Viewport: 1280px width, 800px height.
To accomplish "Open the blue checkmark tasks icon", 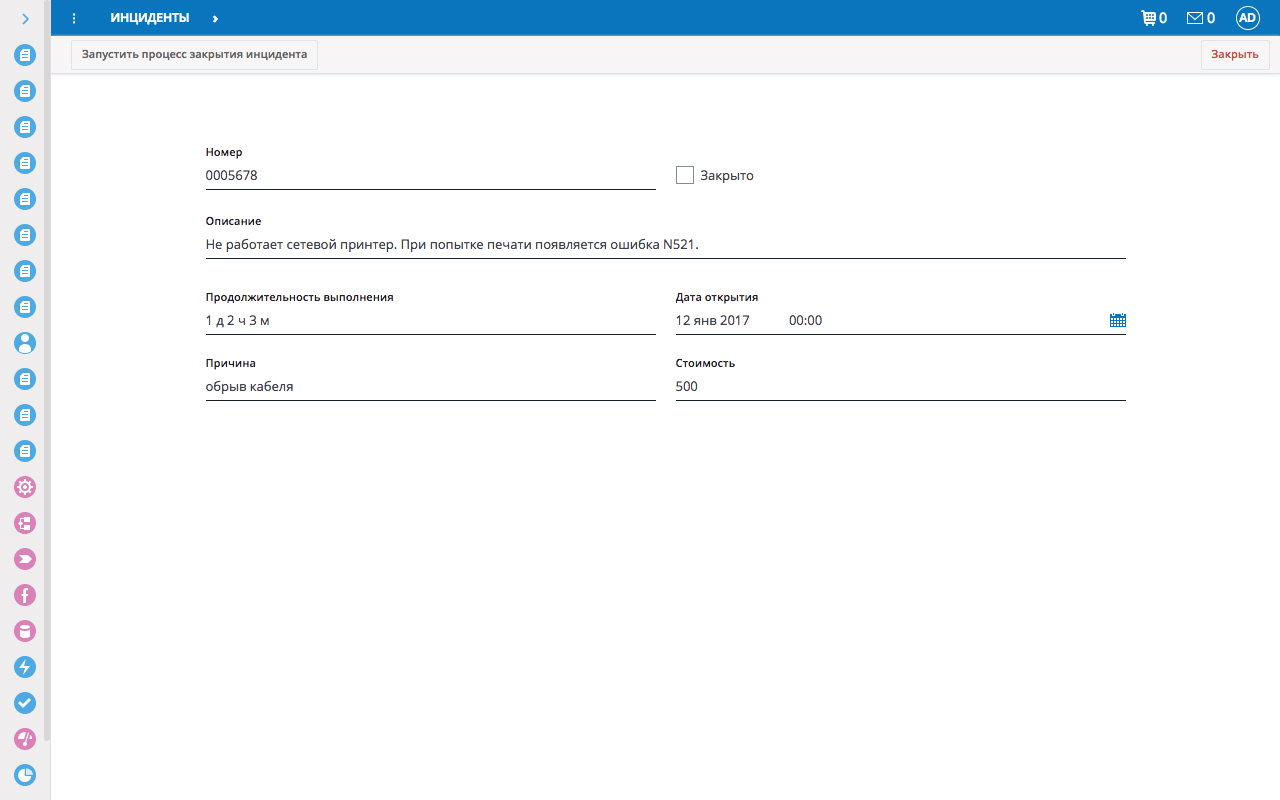I will pyautogui.click(x=25, y=703).
